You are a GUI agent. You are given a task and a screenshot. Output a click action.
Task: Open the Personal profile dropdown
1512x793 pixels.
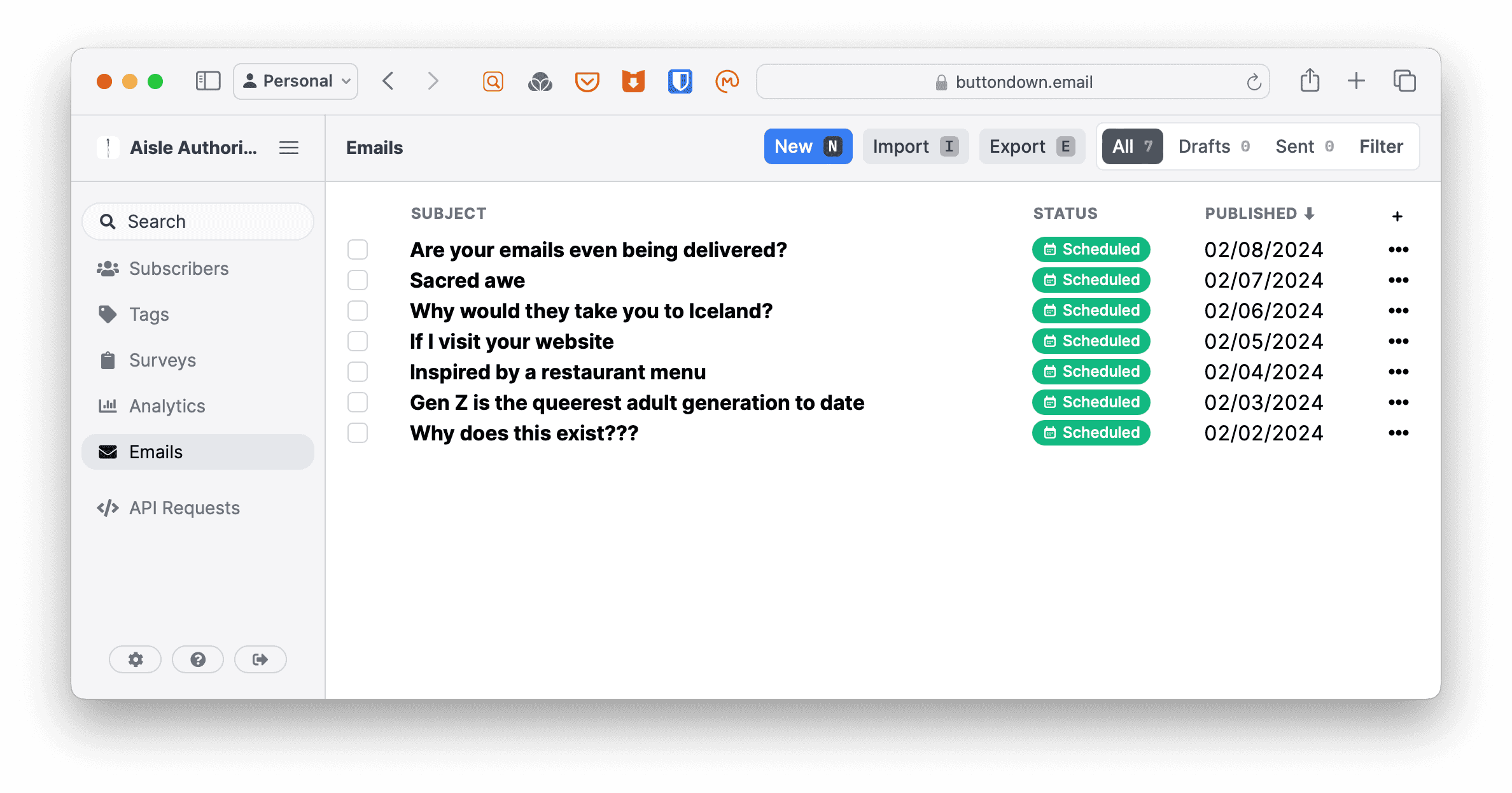tap(296, 81)
